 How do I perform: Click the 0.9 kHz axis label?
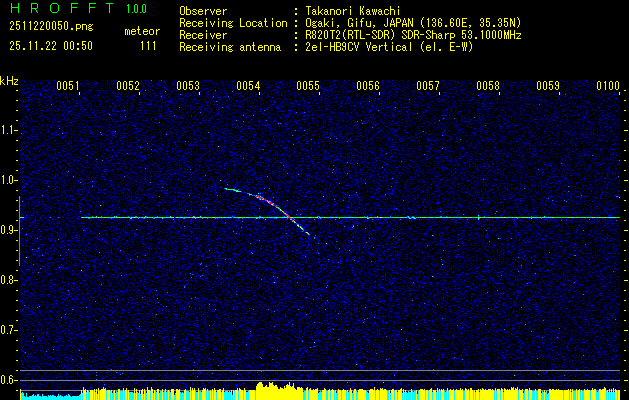(8, 230)
